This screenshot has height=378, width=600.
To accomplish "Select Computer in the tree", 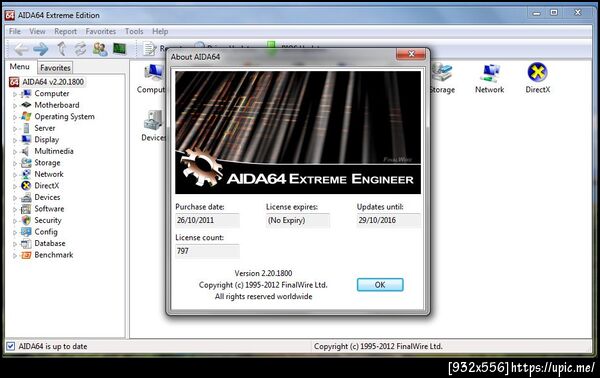I will click(x=52, y=93).
